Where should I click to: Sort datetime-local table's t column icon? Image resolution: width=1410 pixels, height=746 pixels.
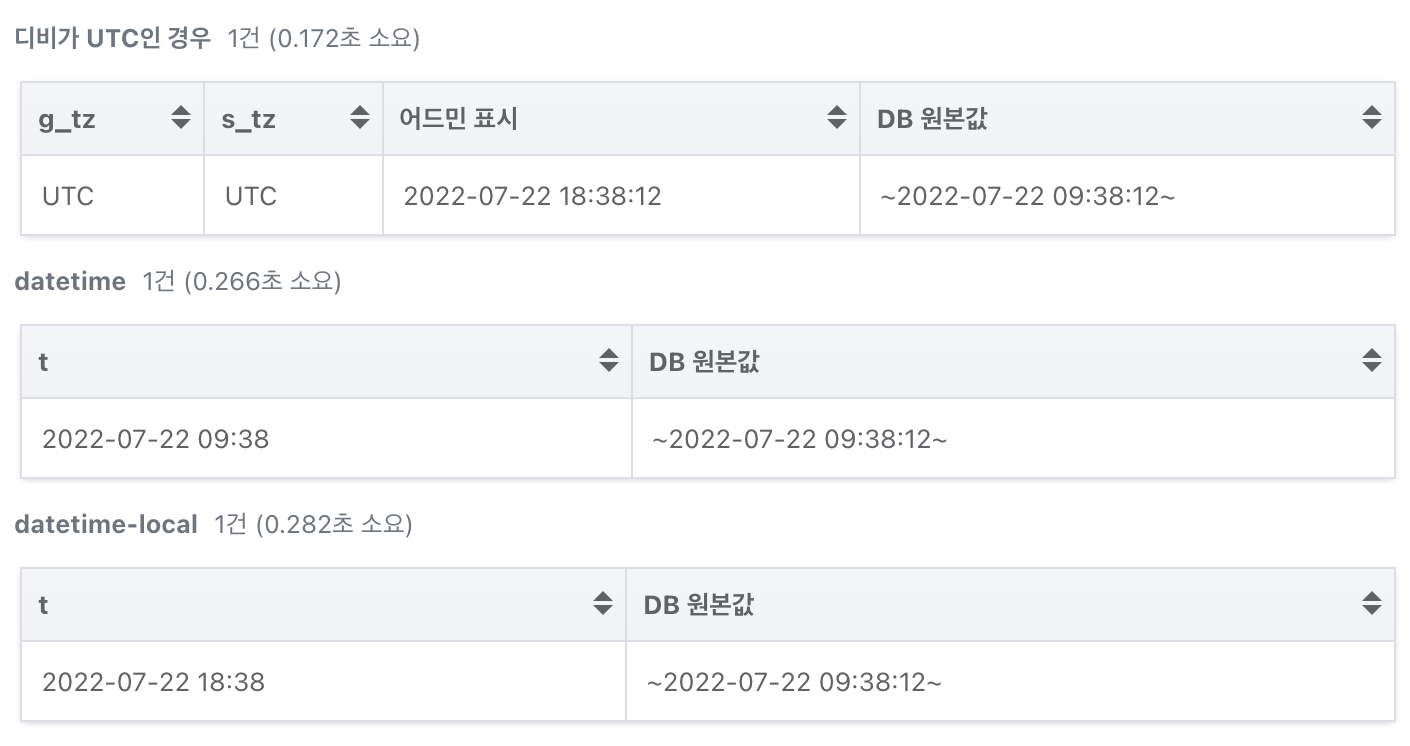tap(603, 604)
